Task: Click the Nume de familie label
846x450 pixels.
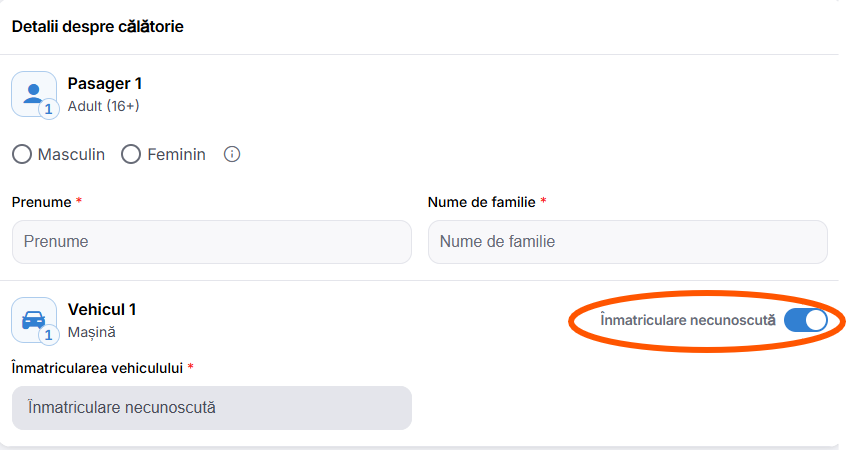Action: 482,202
